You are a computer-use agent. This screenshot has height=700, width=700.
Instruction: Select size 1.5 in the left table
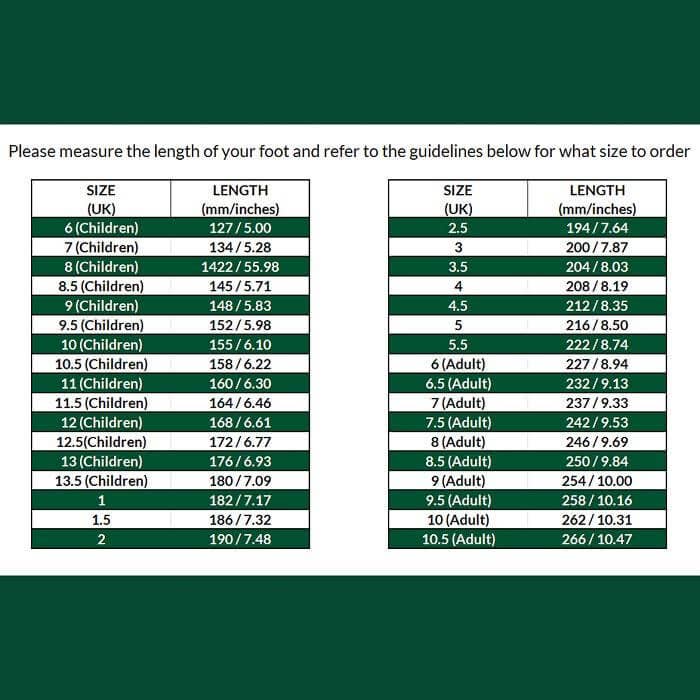click(x=101, y=520)
